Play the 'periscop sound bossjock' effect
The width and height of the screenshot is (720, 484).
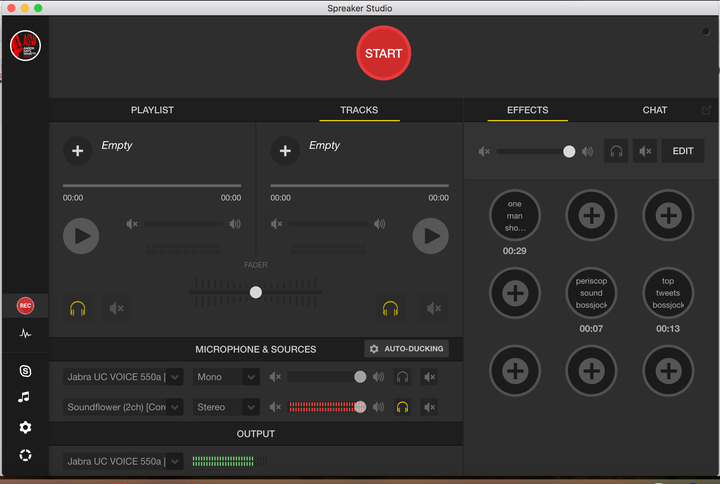pyautogui.click(x=591, y=293)
